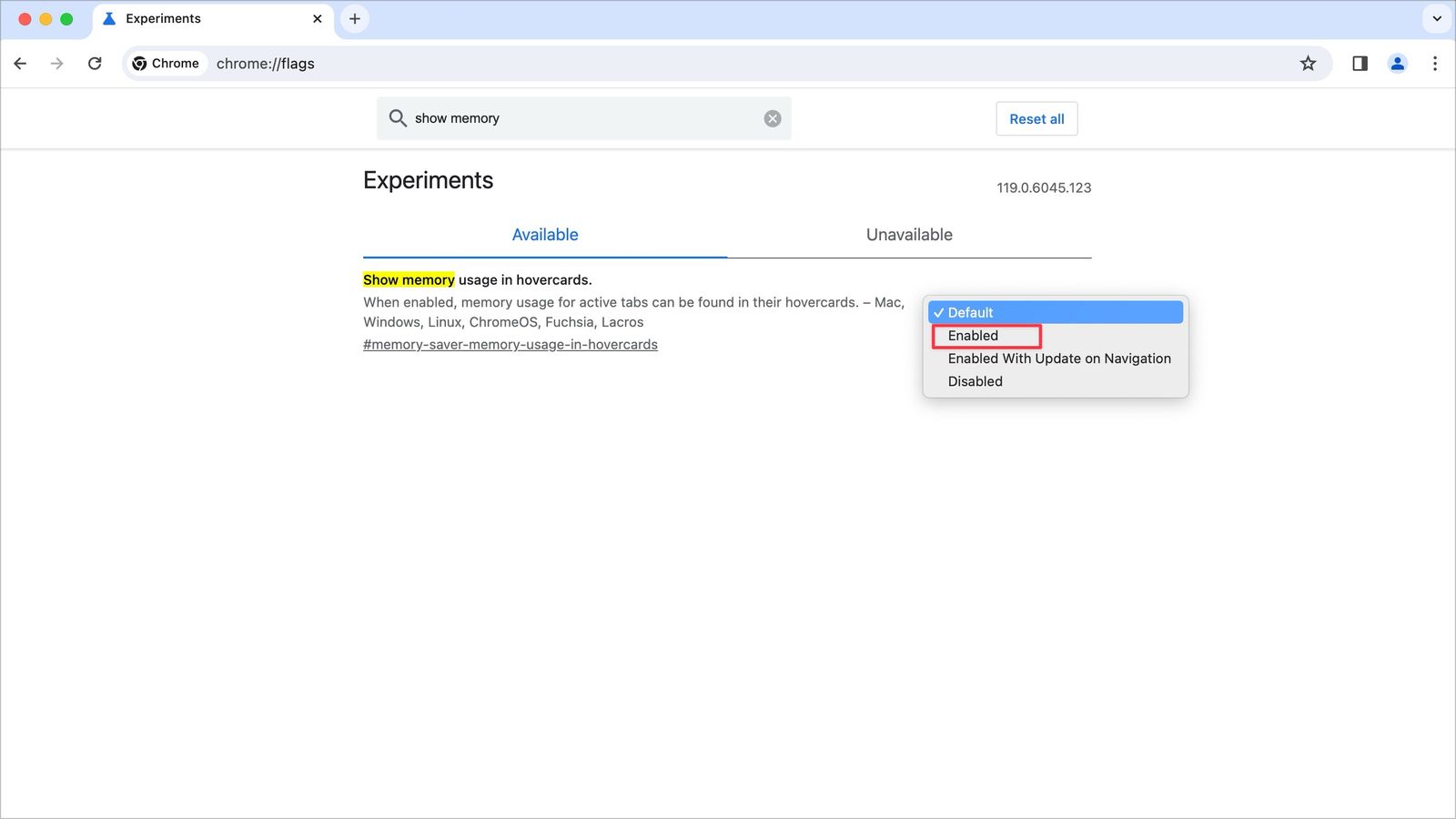Open the memory-saver-memory-usage-in-hovercards link
The image size is (1456, 819).
(511, 344)
